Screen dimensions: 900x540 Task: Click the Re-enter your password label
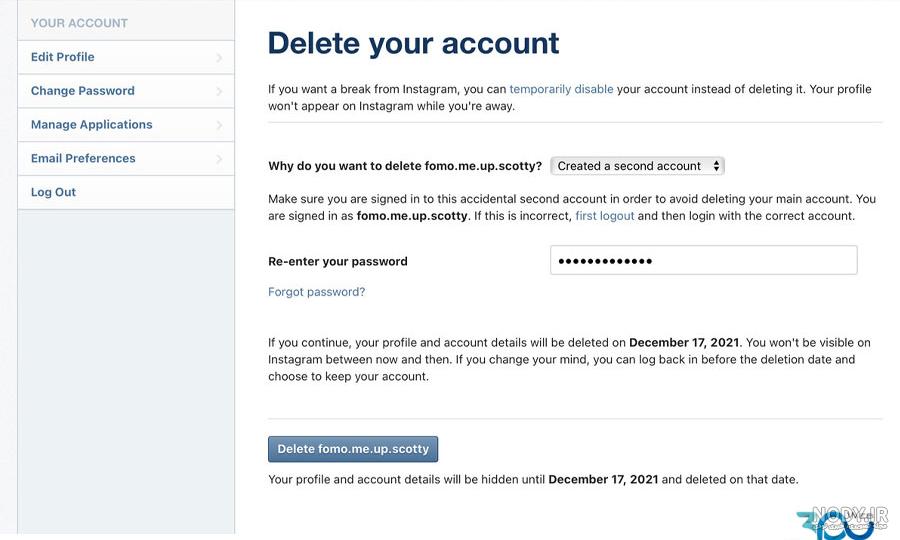point(338,261)
